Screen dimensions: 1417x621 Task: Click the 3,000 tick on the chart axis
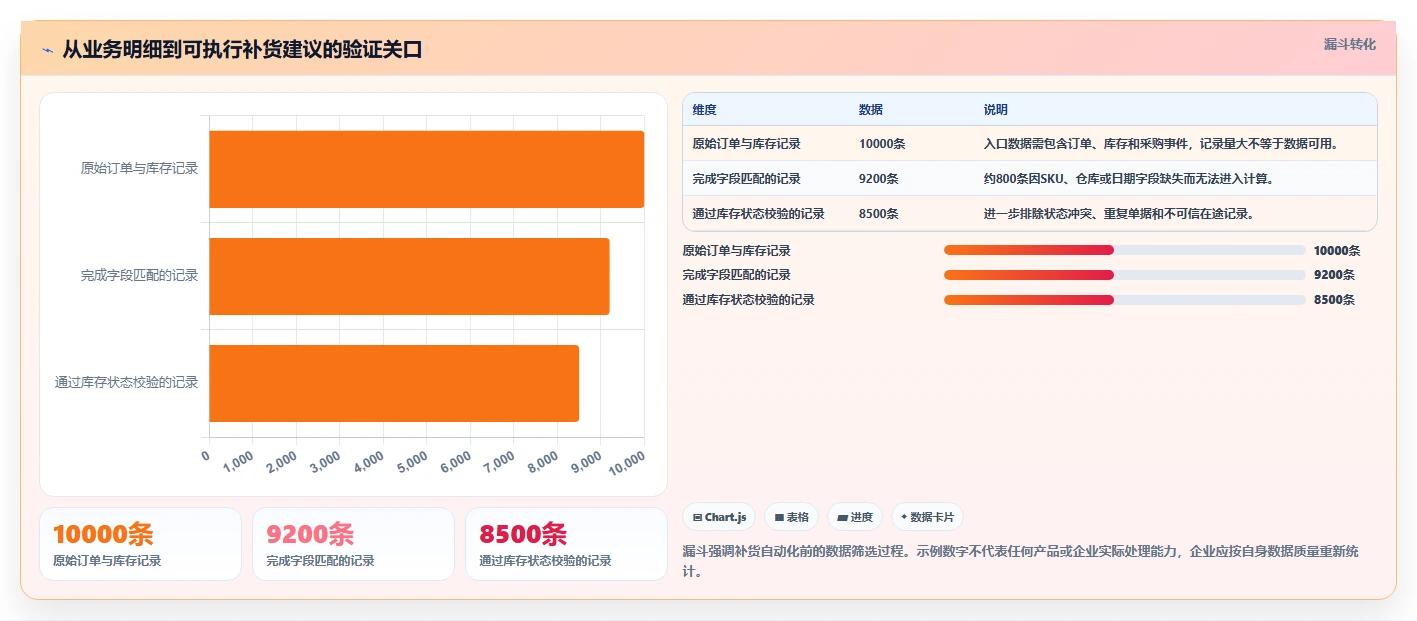(325, 461)
